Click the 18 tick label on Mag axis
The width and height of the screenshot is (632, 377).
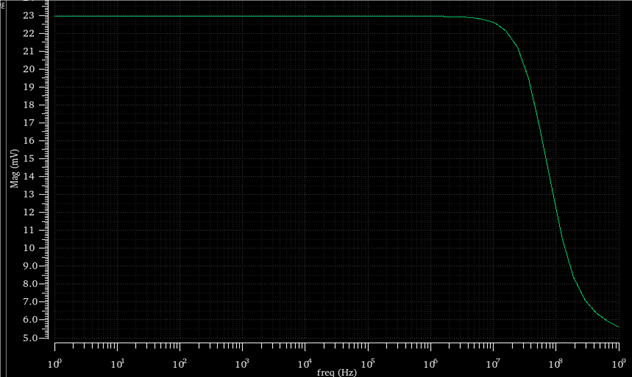click(x=29, y=105)
